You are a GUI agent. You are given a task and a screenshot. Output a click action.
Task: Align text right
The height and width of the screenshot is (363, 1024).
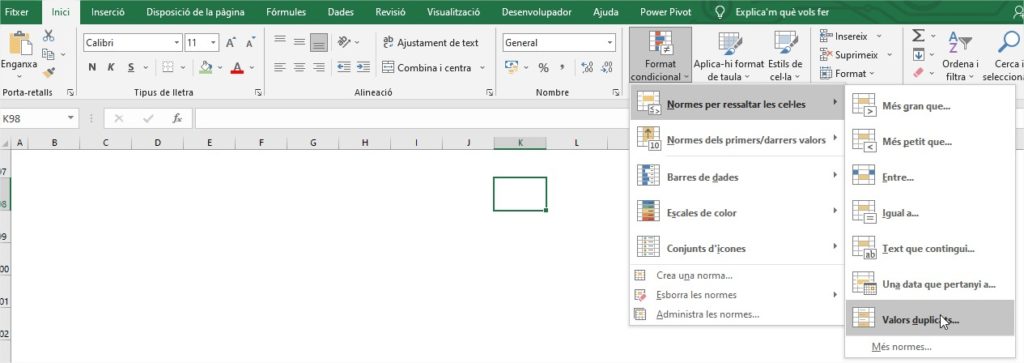tap(319, 67)
